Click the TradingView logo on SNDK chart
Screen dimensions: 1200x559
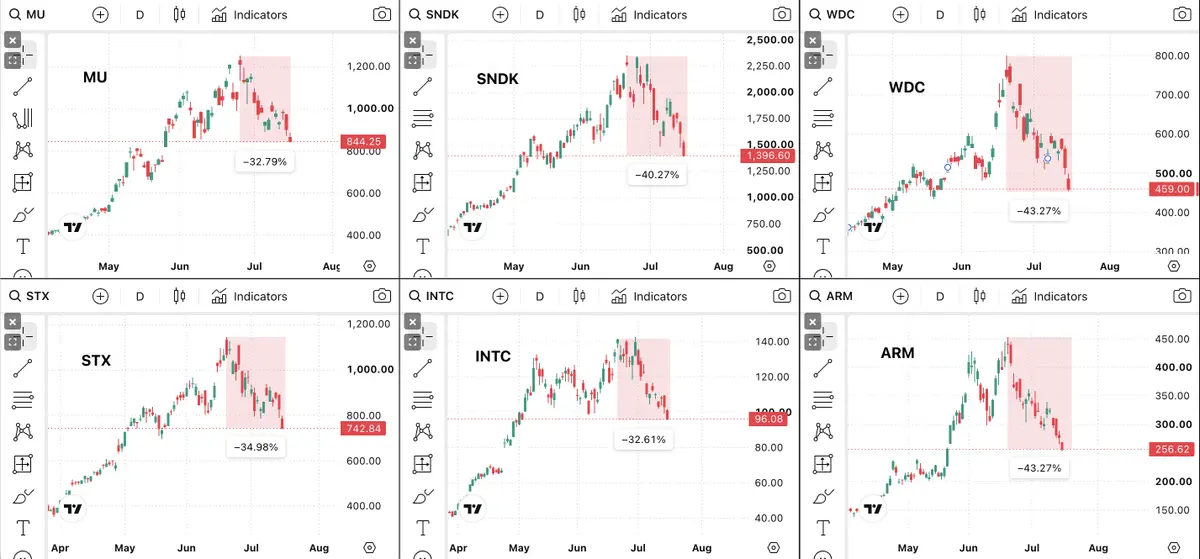tap(472, 227)
